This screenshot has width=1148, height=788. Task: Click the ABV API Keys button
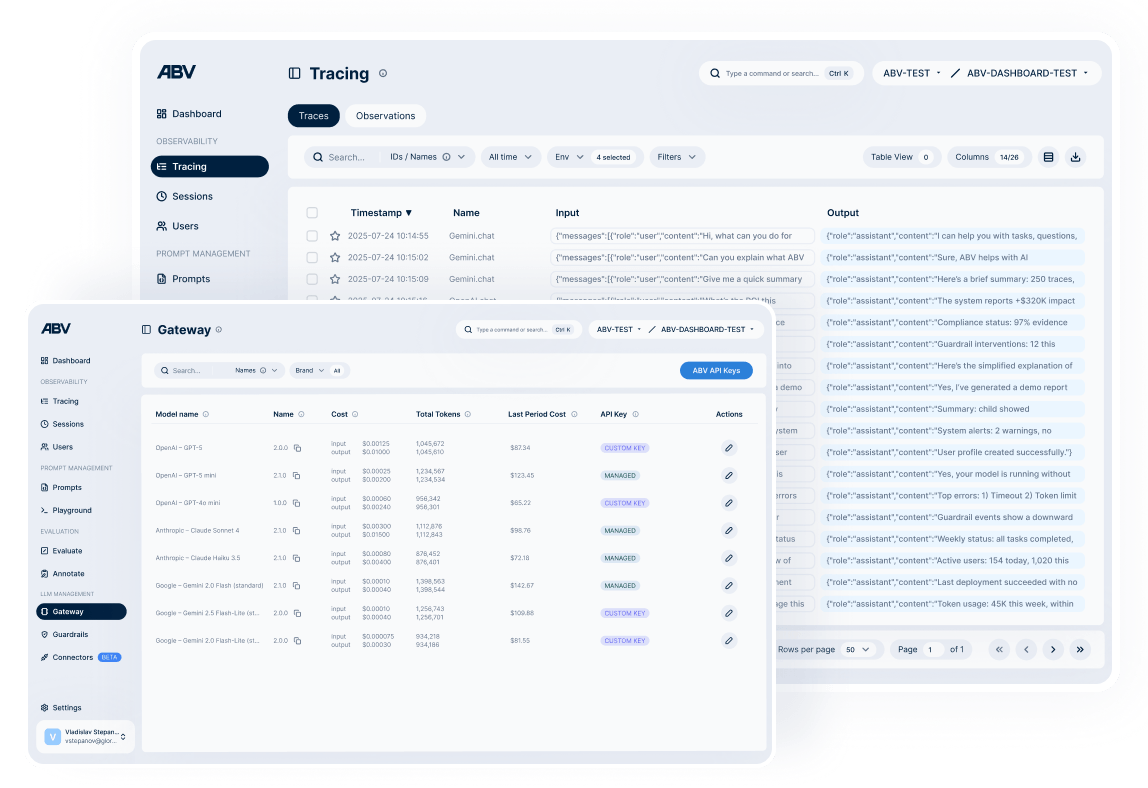(x=716, y=370)
